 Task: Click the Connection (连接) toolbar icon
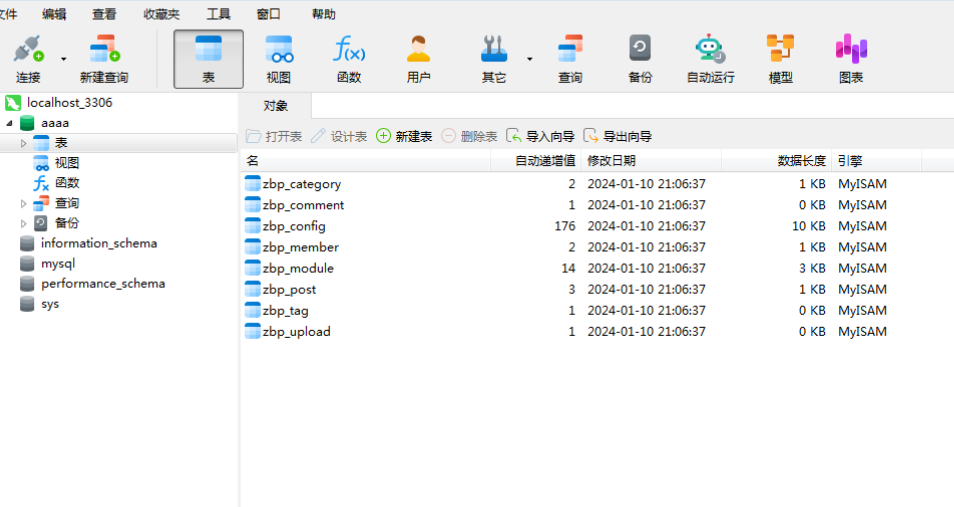(x=28, y=59)
